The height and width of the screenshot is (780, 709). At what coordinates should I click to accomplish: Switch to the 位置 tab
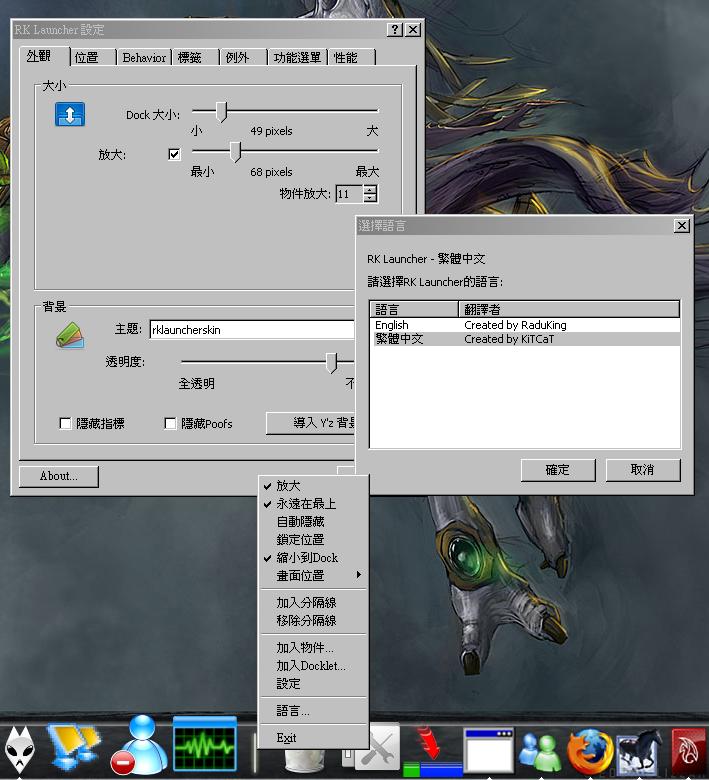93,58
